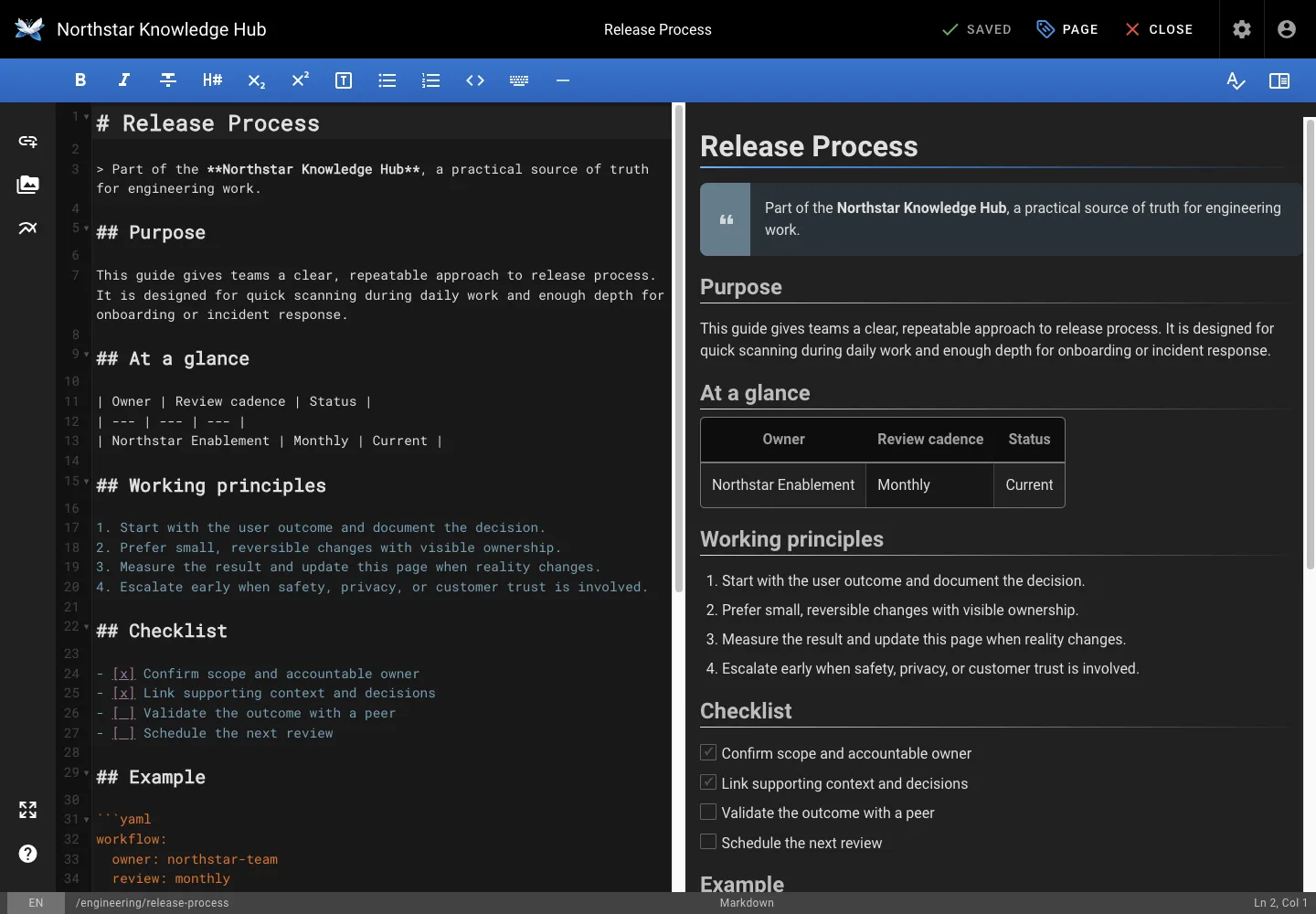
Task: Open the insert diagram sidebar tool
Action: pyautogui.click(x=28, y=228)
